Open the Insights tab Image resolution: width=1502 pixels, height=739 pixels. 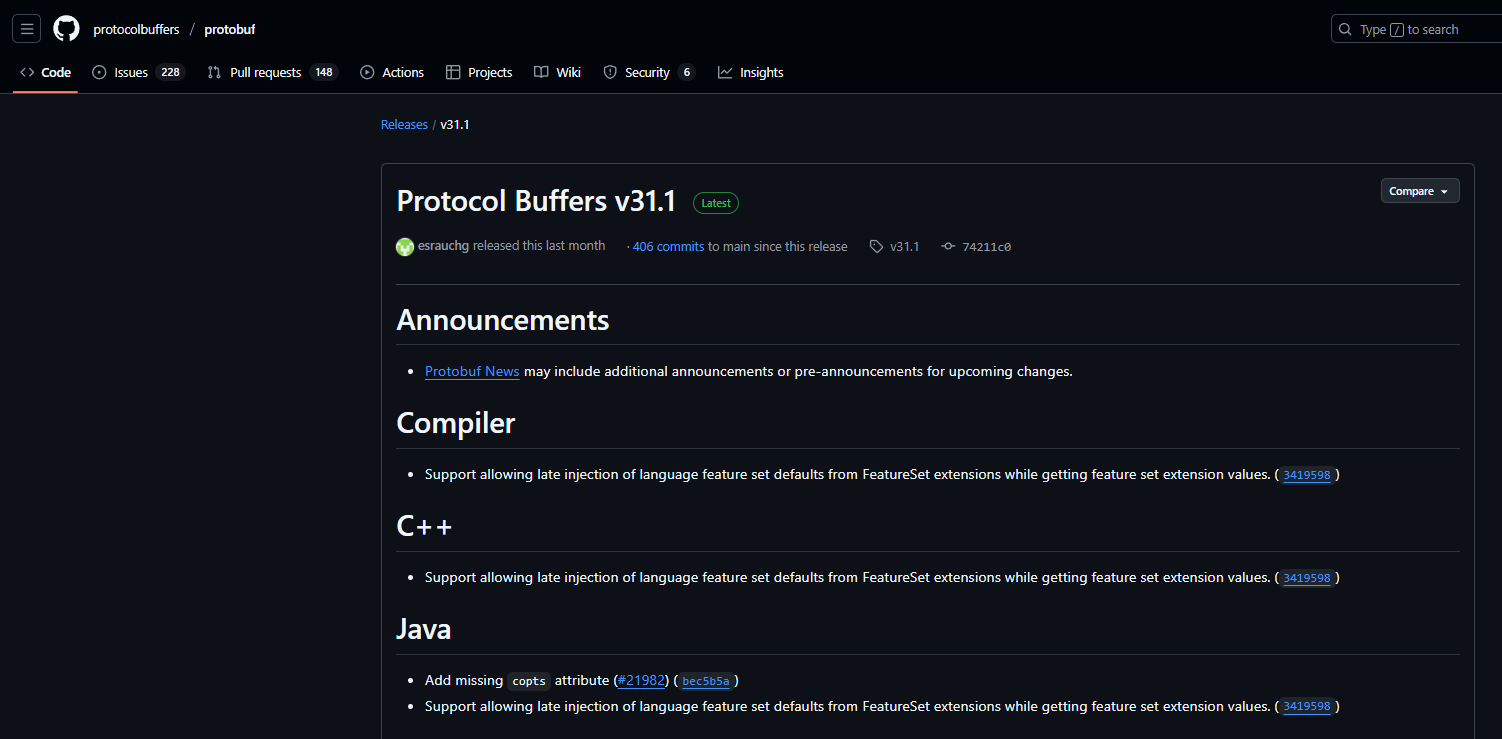751,72
